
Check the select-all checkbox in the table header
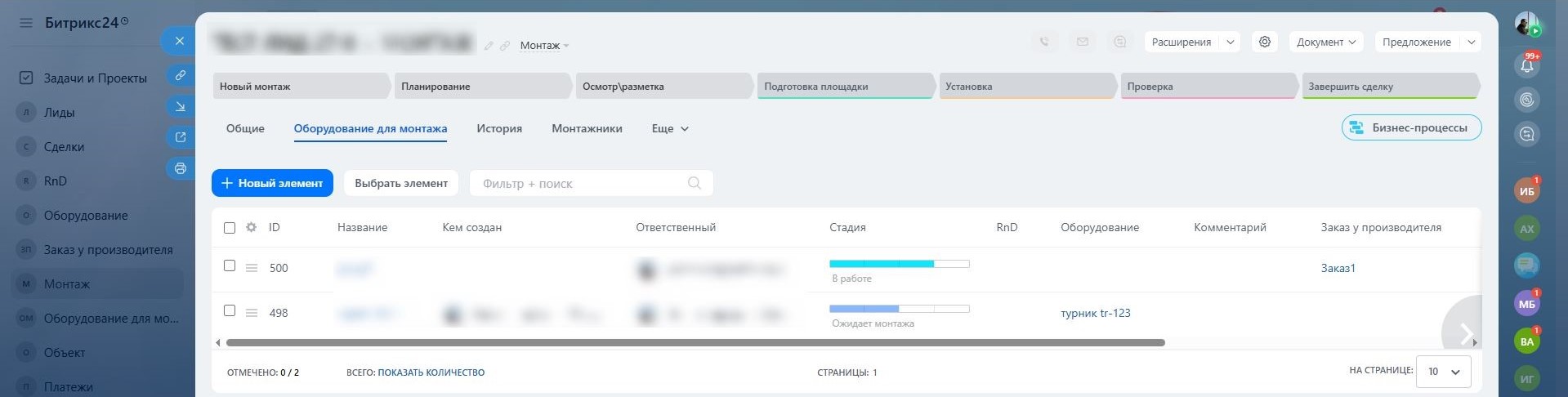(x=230, y=228)
